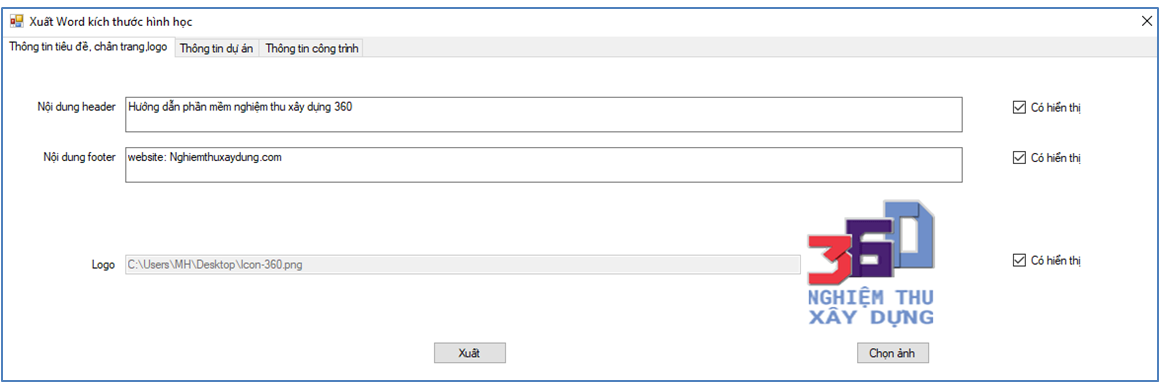The width and height of the screenshot is (1160, 385).
Task: Focus the Nội dung header text box
Action: (x=544, y=114)
